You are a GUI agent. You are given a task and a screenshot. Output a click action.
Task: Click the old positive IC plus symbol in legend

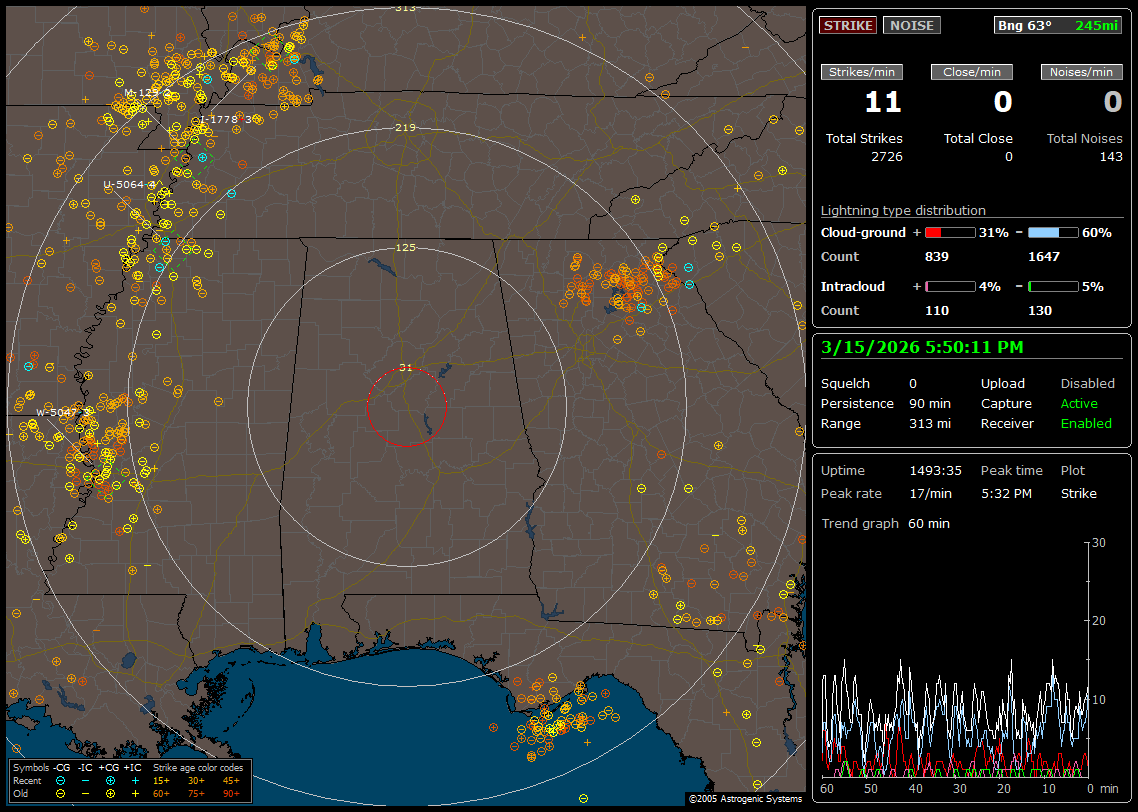(x=134, y=793)
